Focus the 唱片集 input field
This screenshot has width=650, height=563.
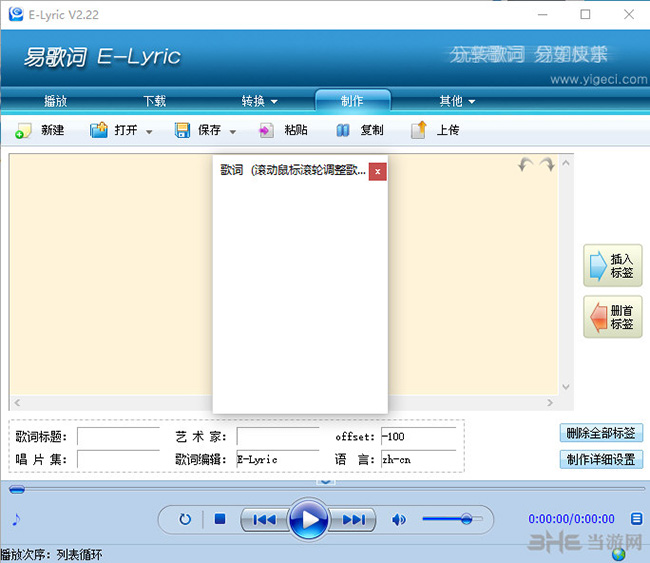[119, 459]
